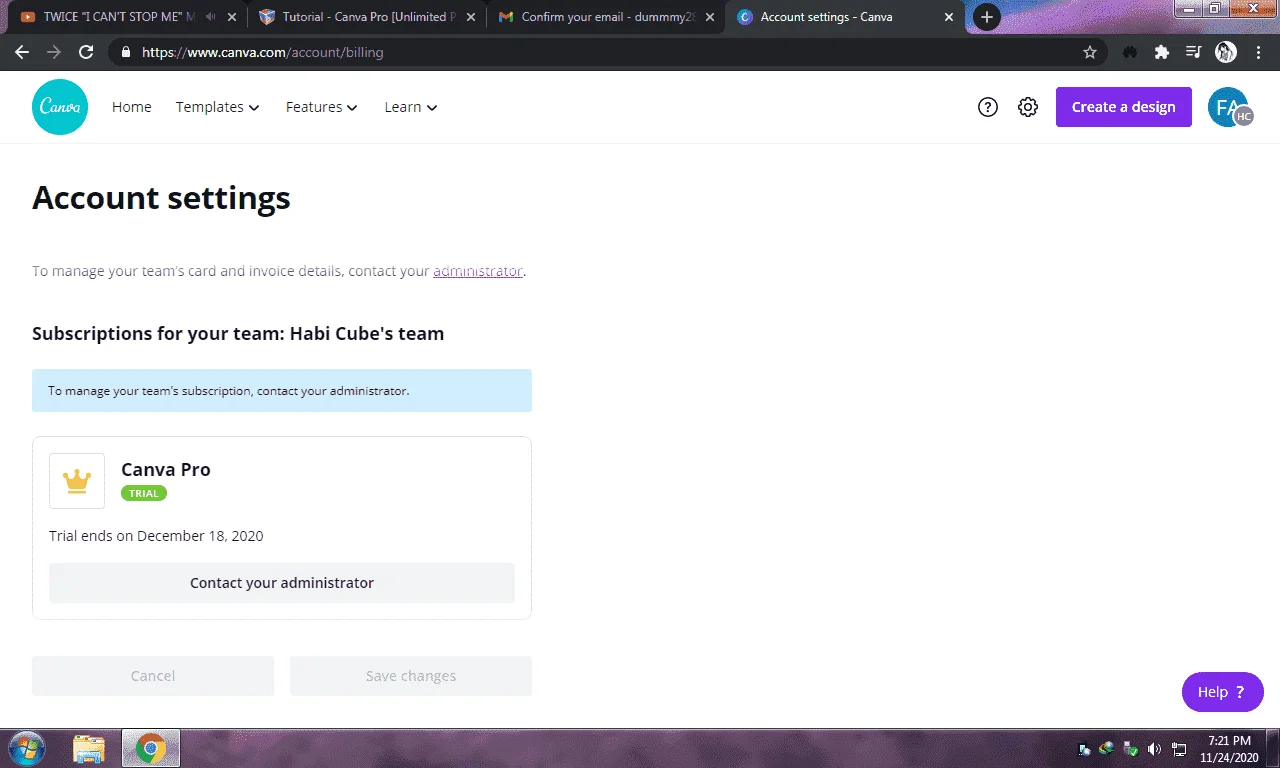
Task: Open the Help bubble
Action: point(1222,692)
